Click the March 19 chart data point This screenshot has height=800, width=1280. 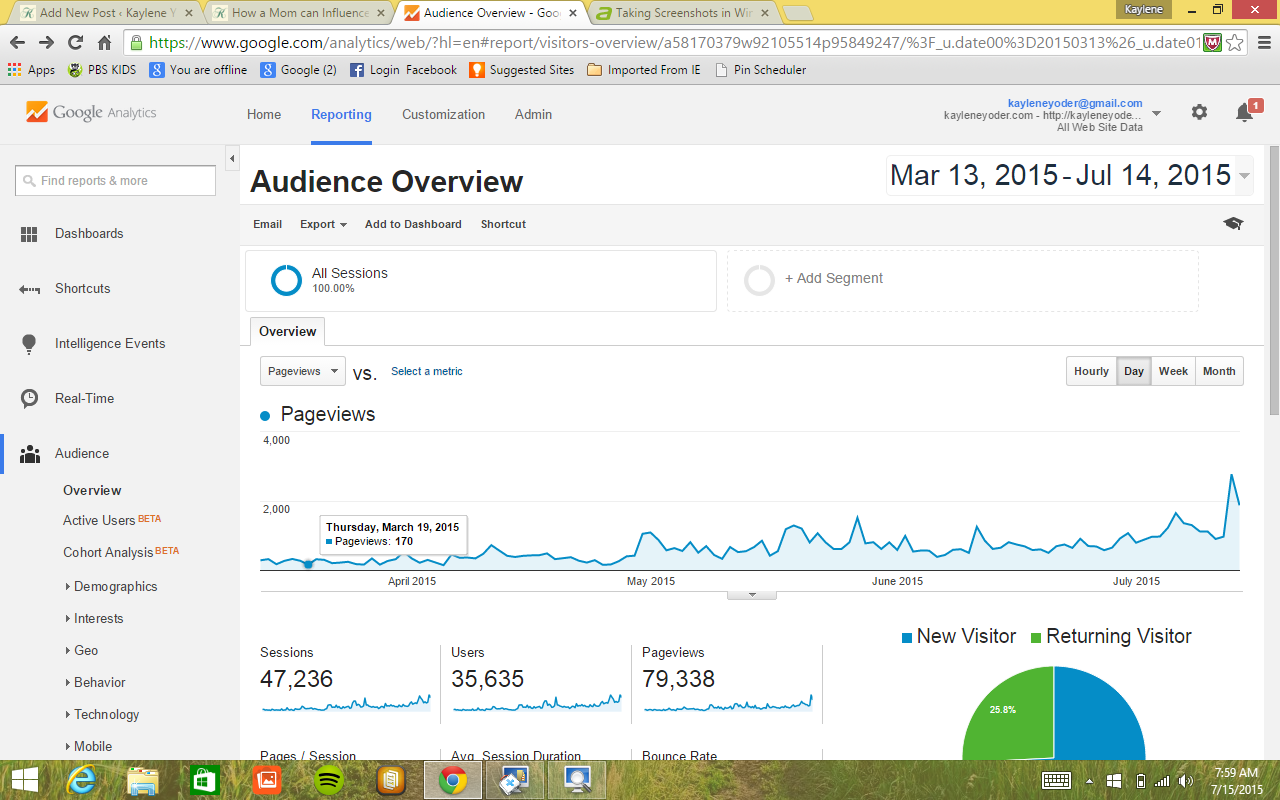(308, 564)
